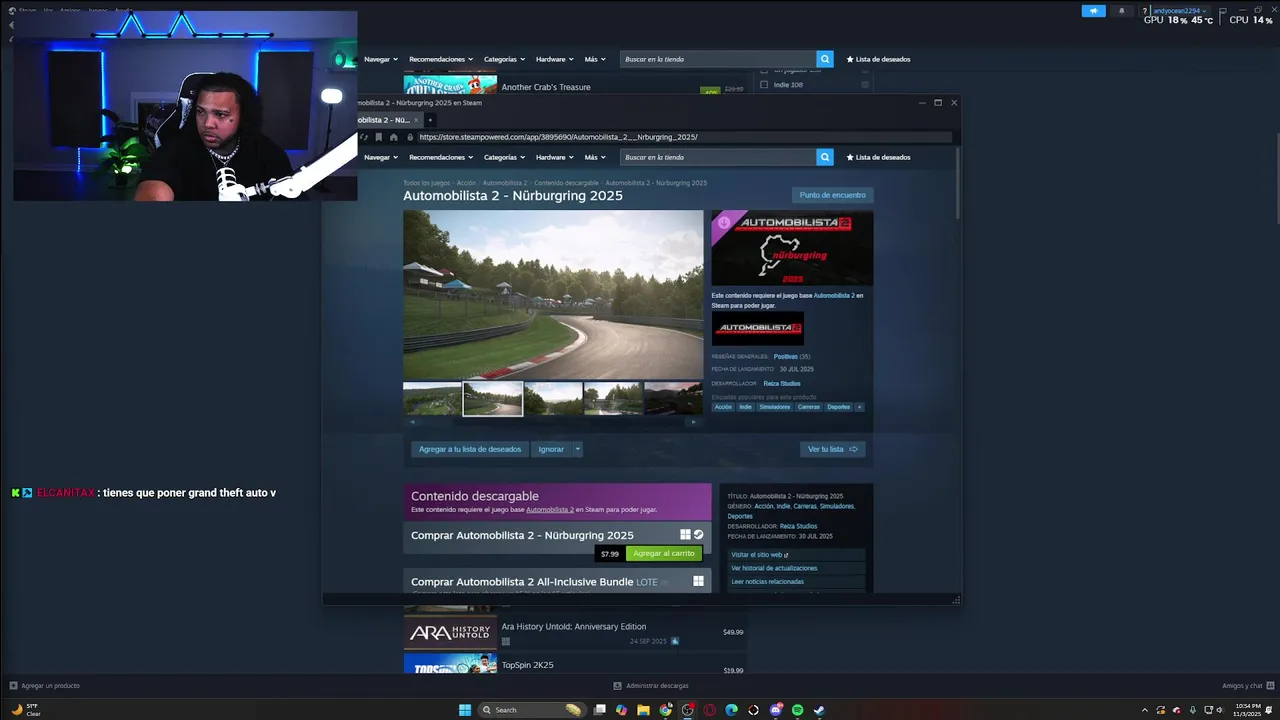The height and width of the screenshot is (720, 1280).
Task: Open Hardware menu in the background Steam window
Action: [555, 59]
